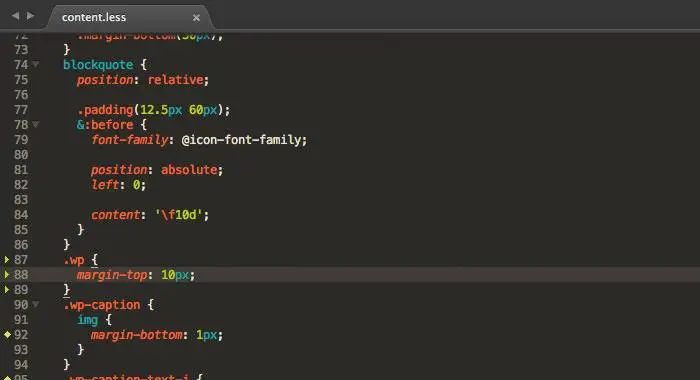Click the .wp-caption selector text
Screen dimensions: 700x380
(x=102, y=305)
